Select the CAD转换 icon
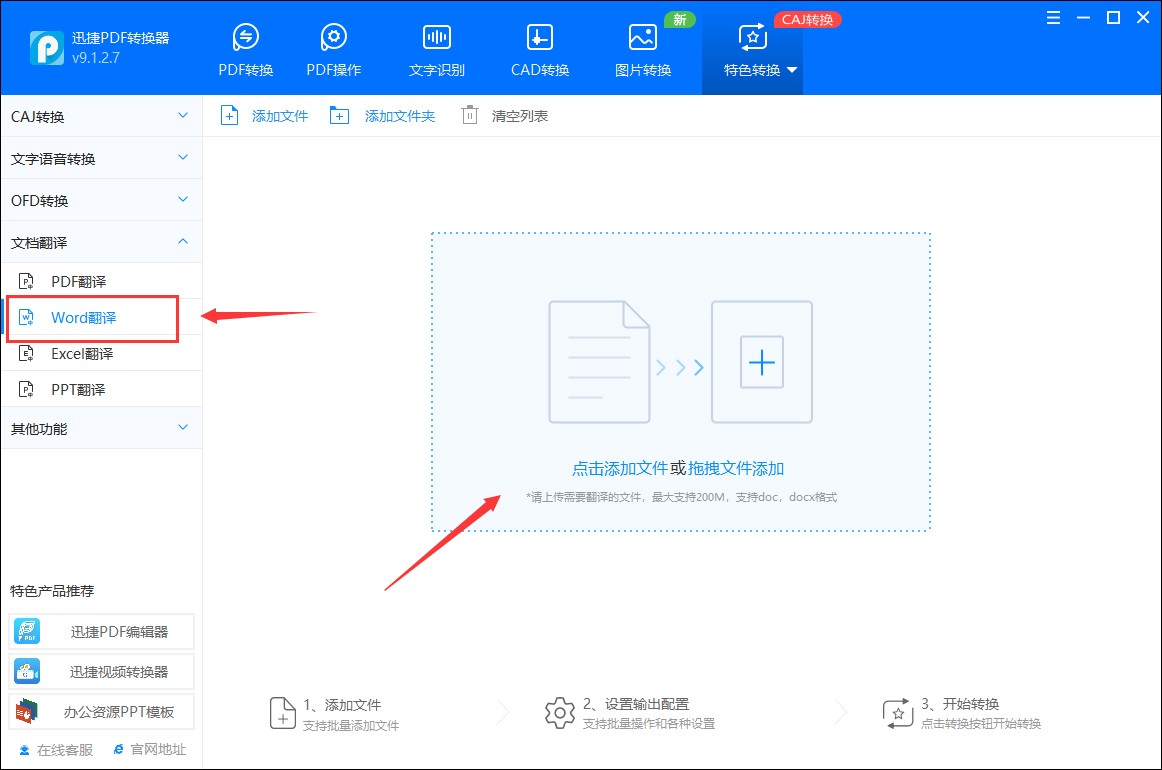 (x=540, y=37)
